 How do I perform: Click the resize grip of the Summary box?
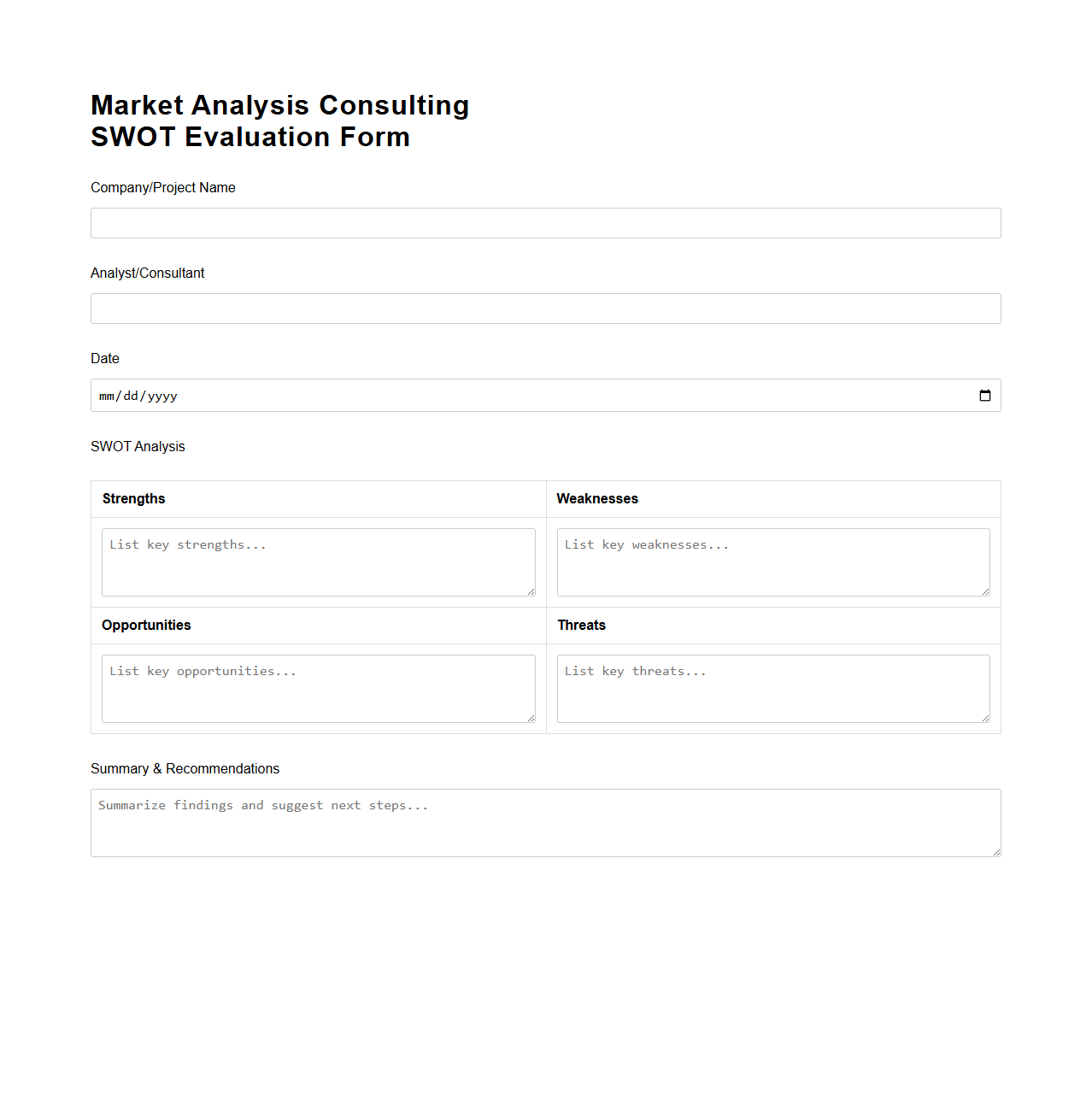(996, 853)
